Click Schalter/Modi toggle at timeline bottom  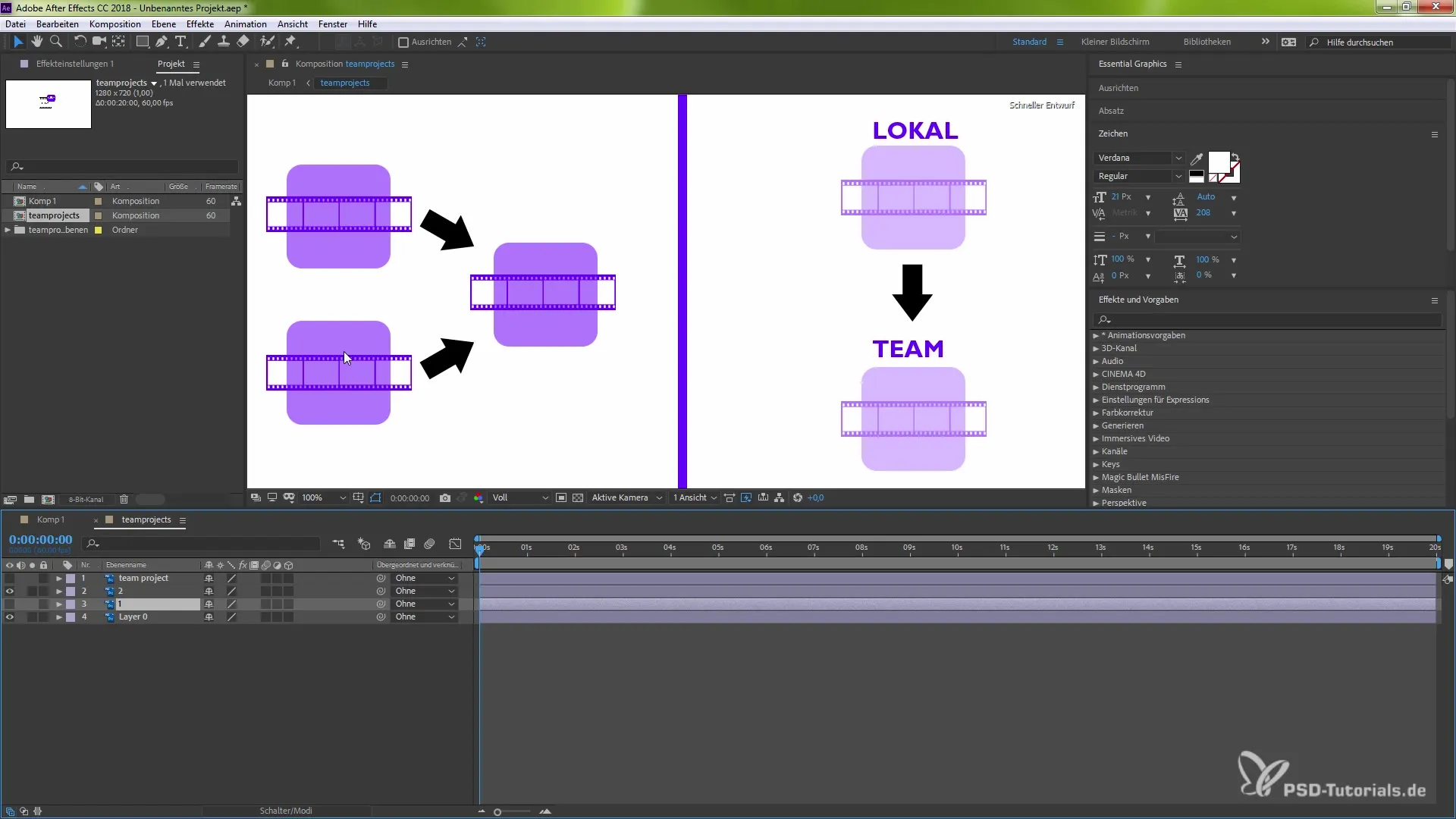[x=286, y=811]
